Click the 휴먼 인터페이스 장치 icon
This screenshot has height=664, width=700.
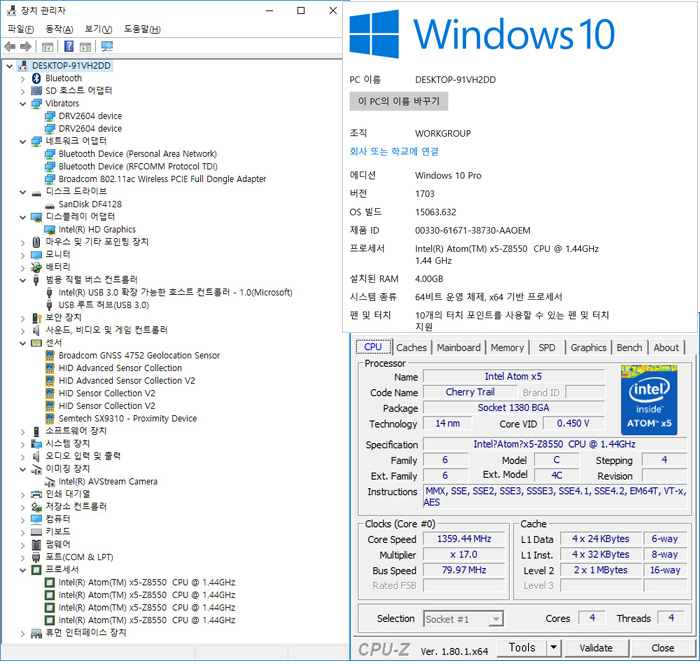click(37, 633)
